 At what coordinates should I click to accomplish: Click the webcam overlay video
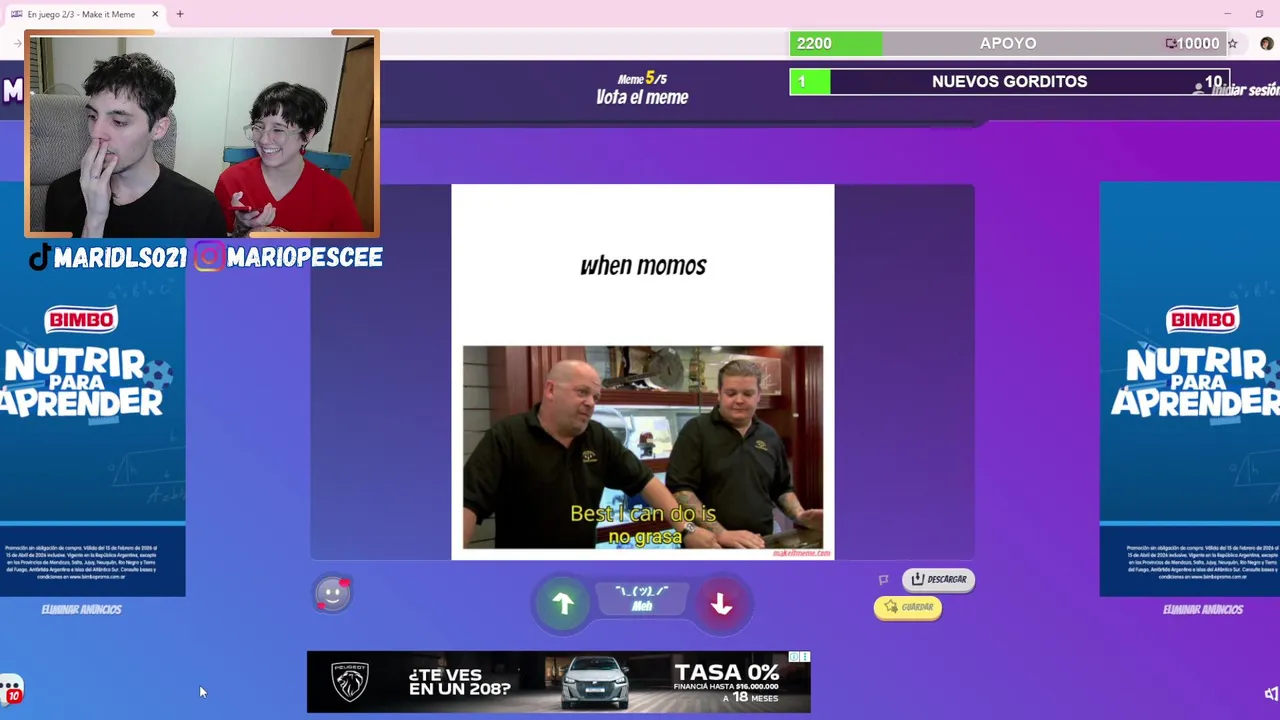coord(202,134)
